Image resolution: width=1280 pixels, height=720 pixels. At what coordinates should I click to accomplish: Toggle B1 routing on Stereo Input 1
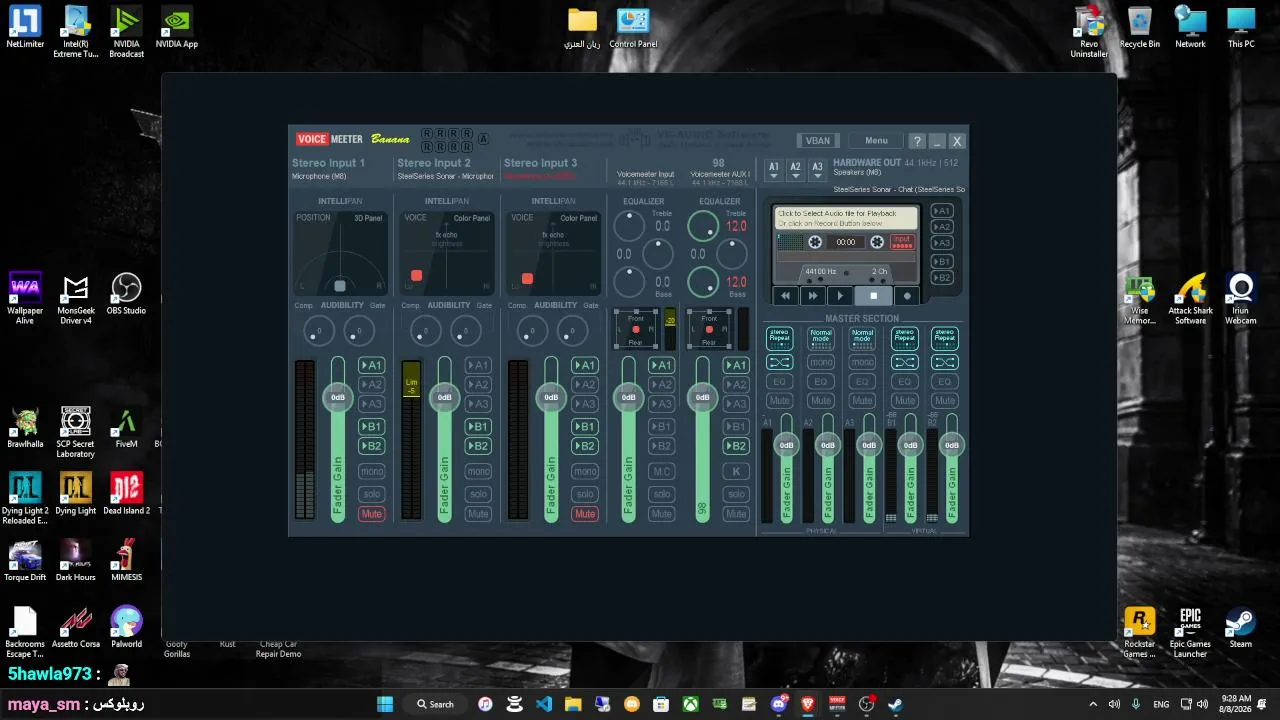[371, 427]
